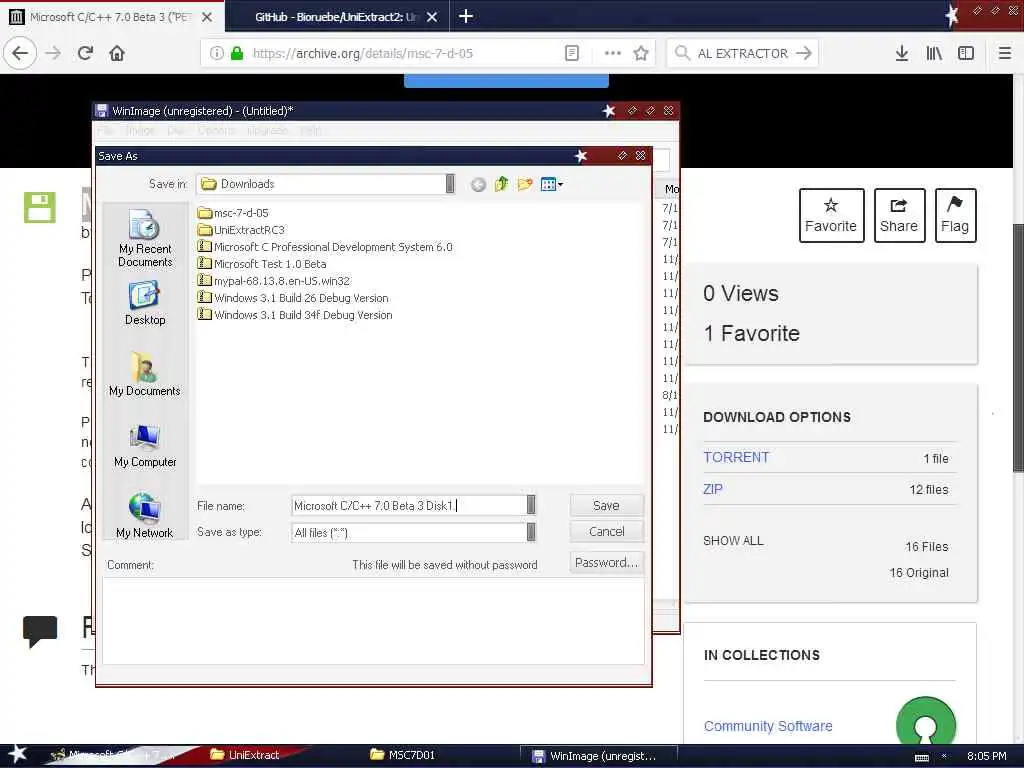1024x768 pixels.
Task: Click the Password... button
Action: coord(606,562)
